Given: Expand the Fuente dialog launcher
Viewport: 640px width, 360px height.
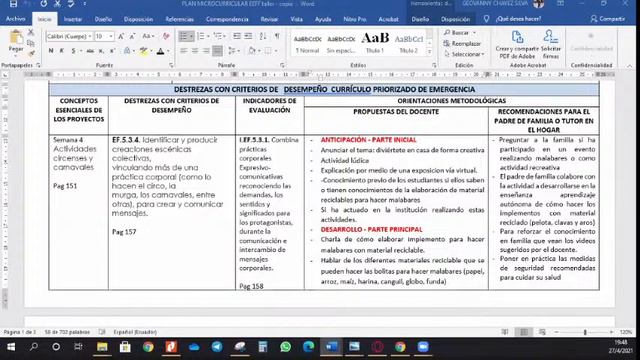Looking at the screenshot, I should click(x=171, y=65).
